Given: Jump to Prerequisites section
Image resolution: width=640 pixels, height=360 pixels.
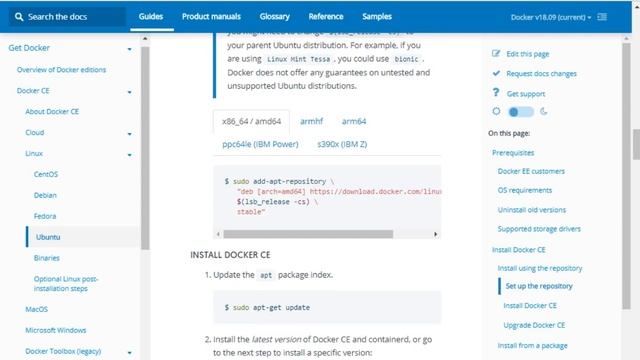Looking at the screenshot, I should pyautogui.click(x=513, y=153).
